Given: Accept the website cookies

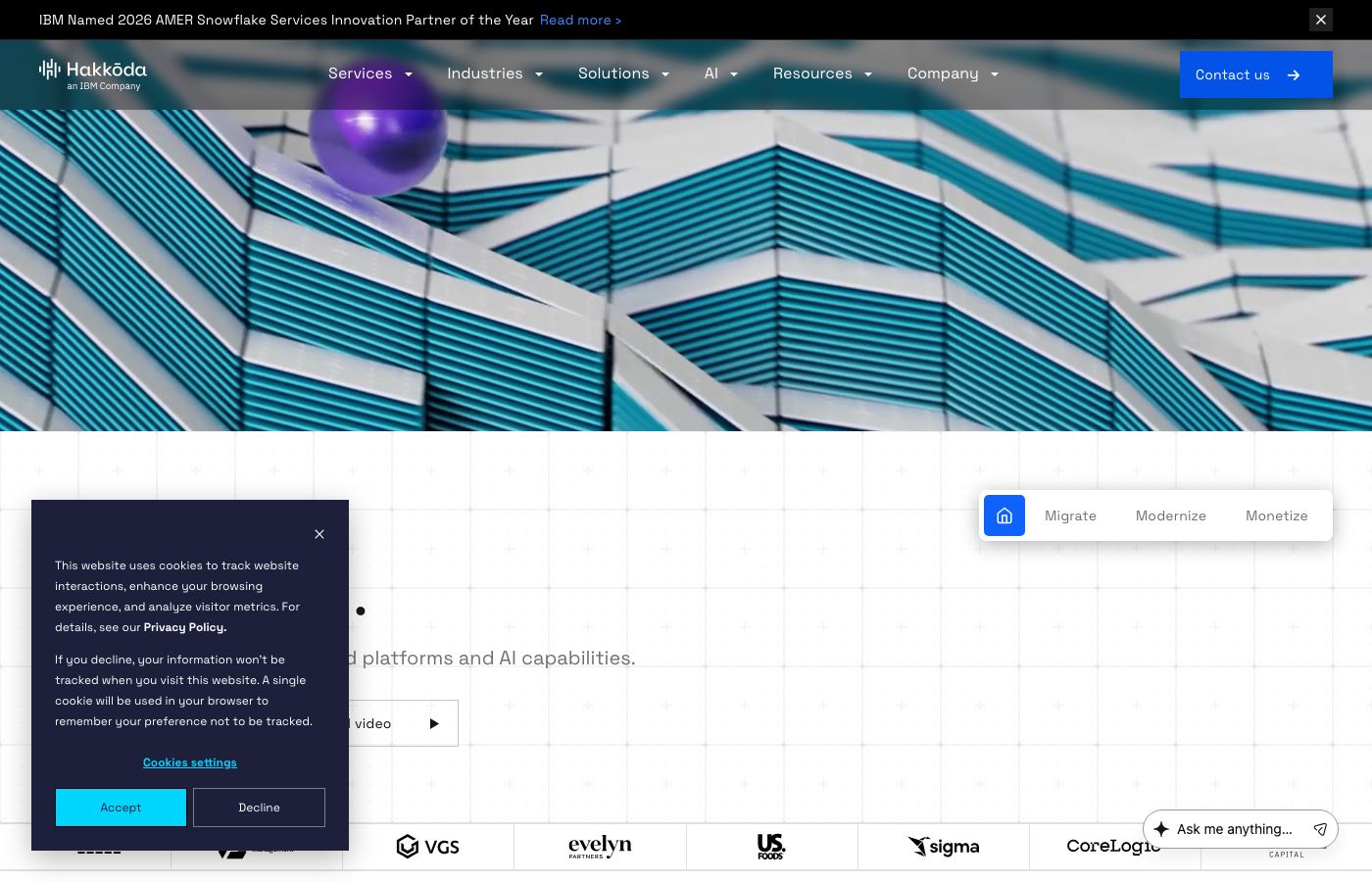Looking at the screenshot, I should 121,808.
